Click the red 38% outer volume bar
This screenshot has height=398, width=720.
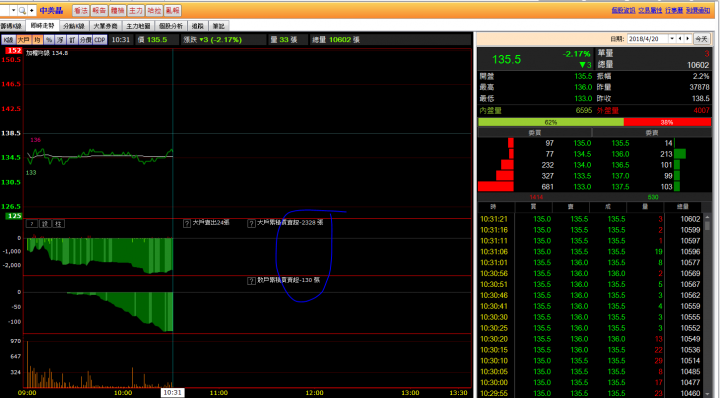pos(667,122)
